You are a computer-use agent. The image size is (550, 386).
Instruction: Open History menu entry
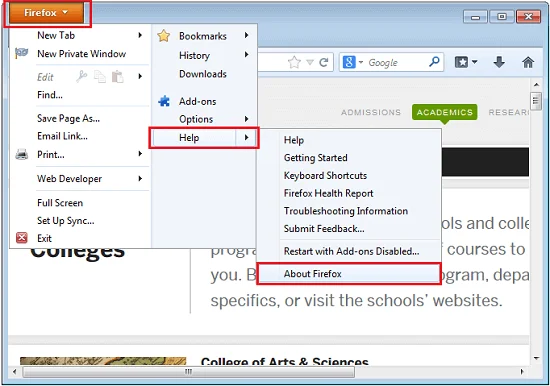pos(194,55)
